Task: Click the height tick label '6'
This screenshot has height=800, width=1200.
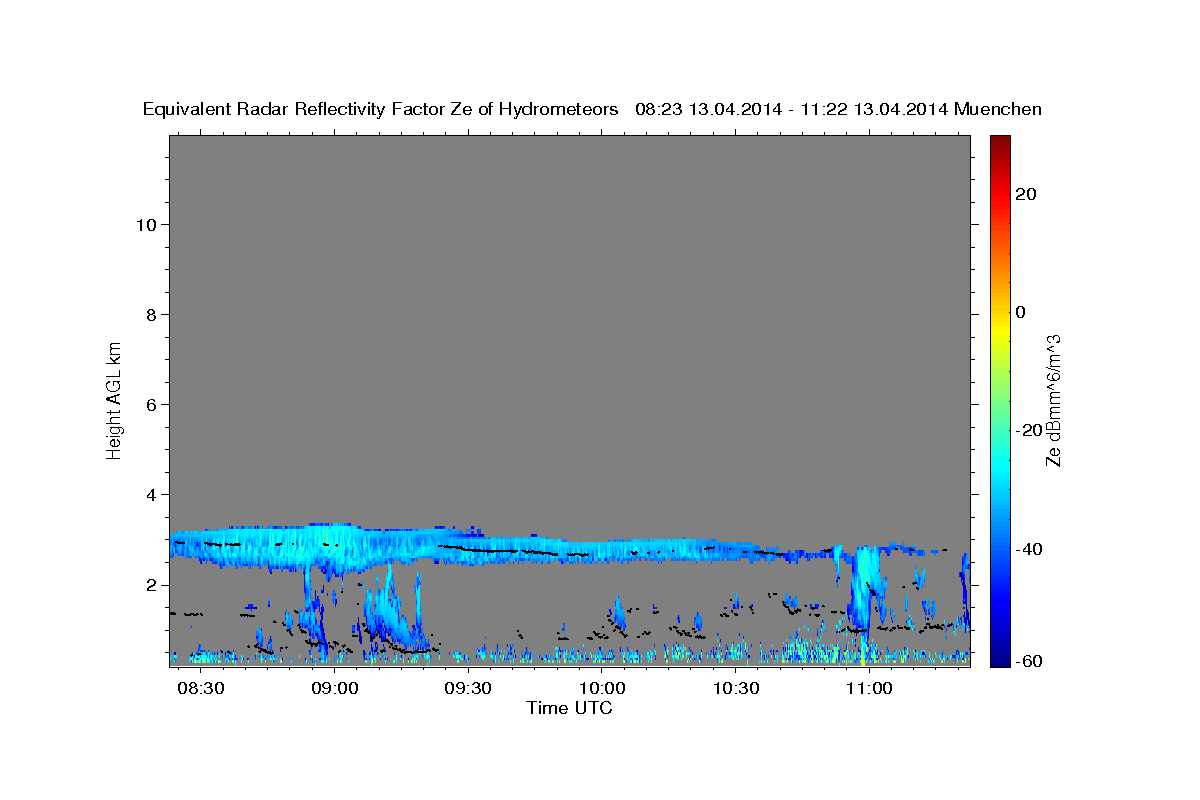Action: (152, 404)
